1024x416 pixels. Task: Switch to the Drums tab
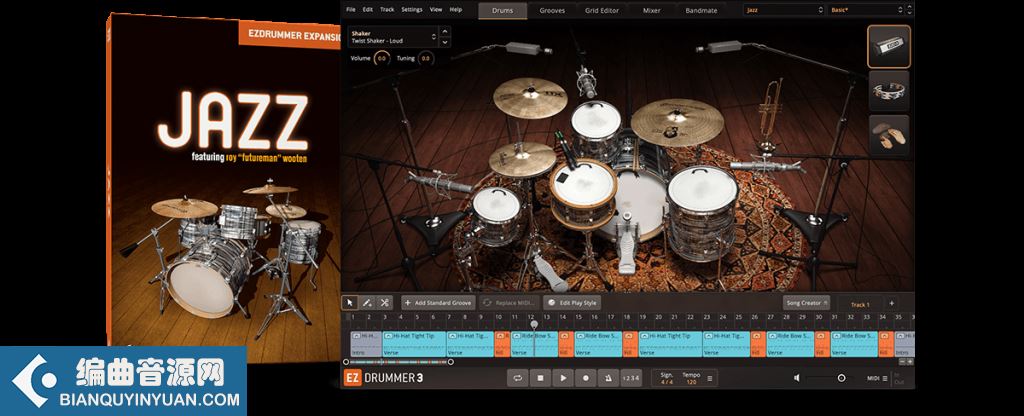coord(502,10)
